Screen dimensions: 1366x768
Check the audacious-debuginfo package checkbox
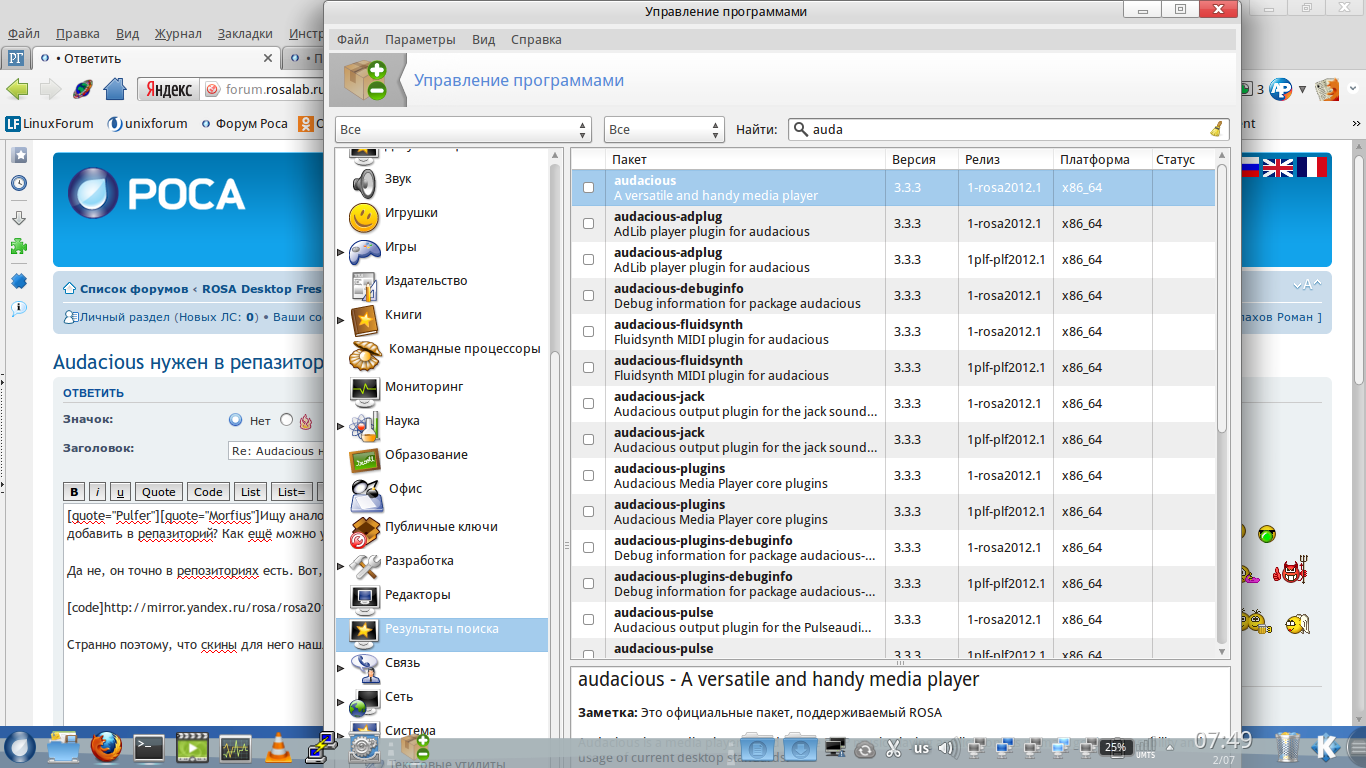click(x=588, y=296)
